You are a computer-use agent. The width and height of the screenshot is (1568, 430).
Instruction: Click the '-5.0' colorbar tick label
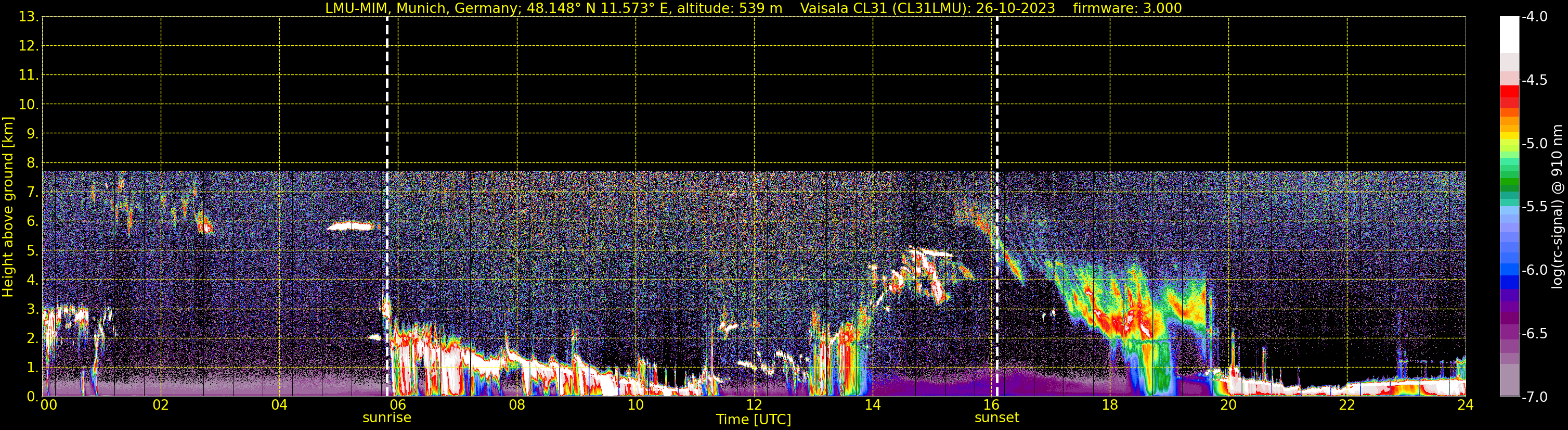[x=1534, y=144]
